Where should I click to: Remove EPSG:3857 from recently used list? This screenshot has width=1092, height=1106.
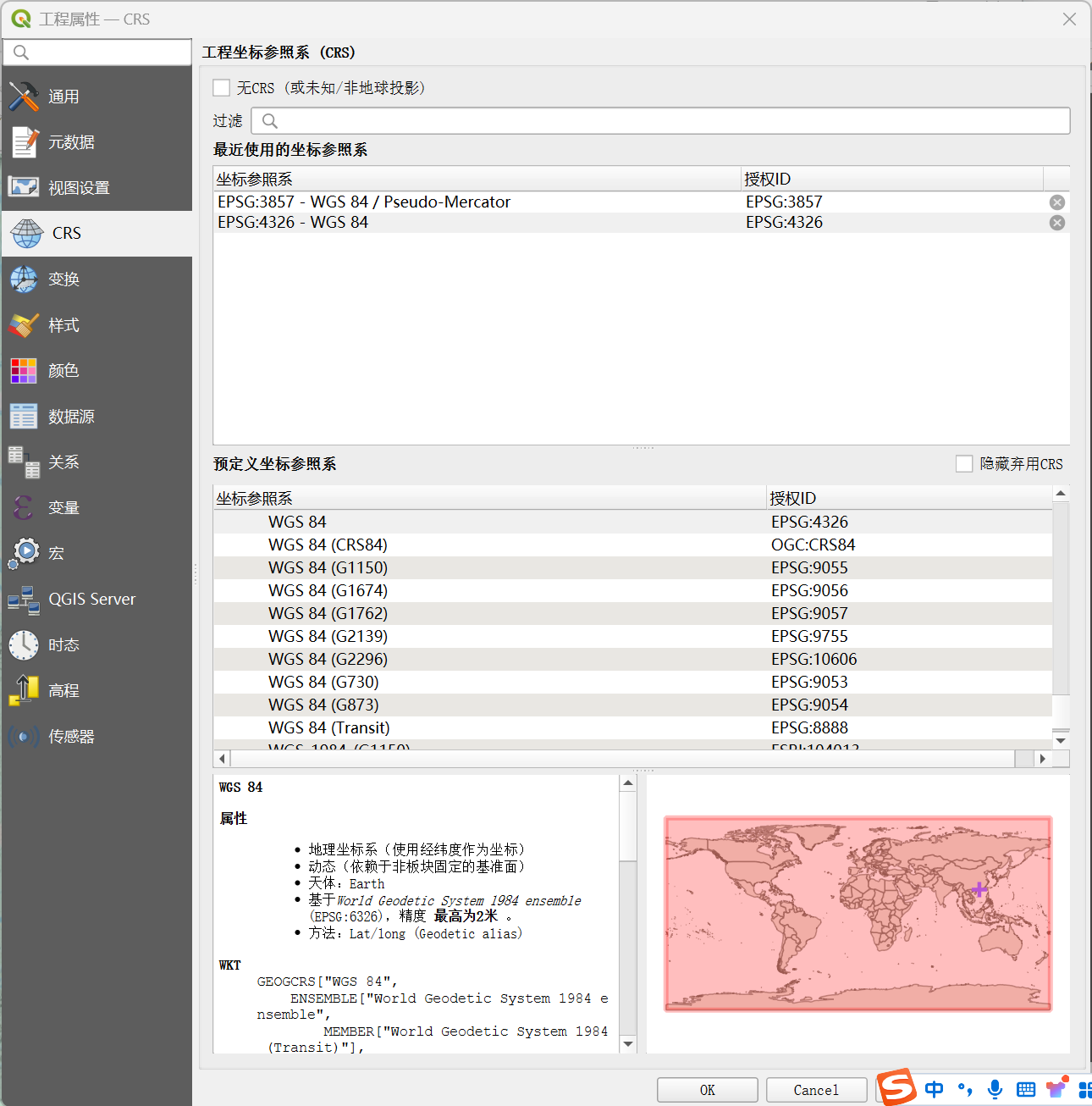click(1057, 202)
